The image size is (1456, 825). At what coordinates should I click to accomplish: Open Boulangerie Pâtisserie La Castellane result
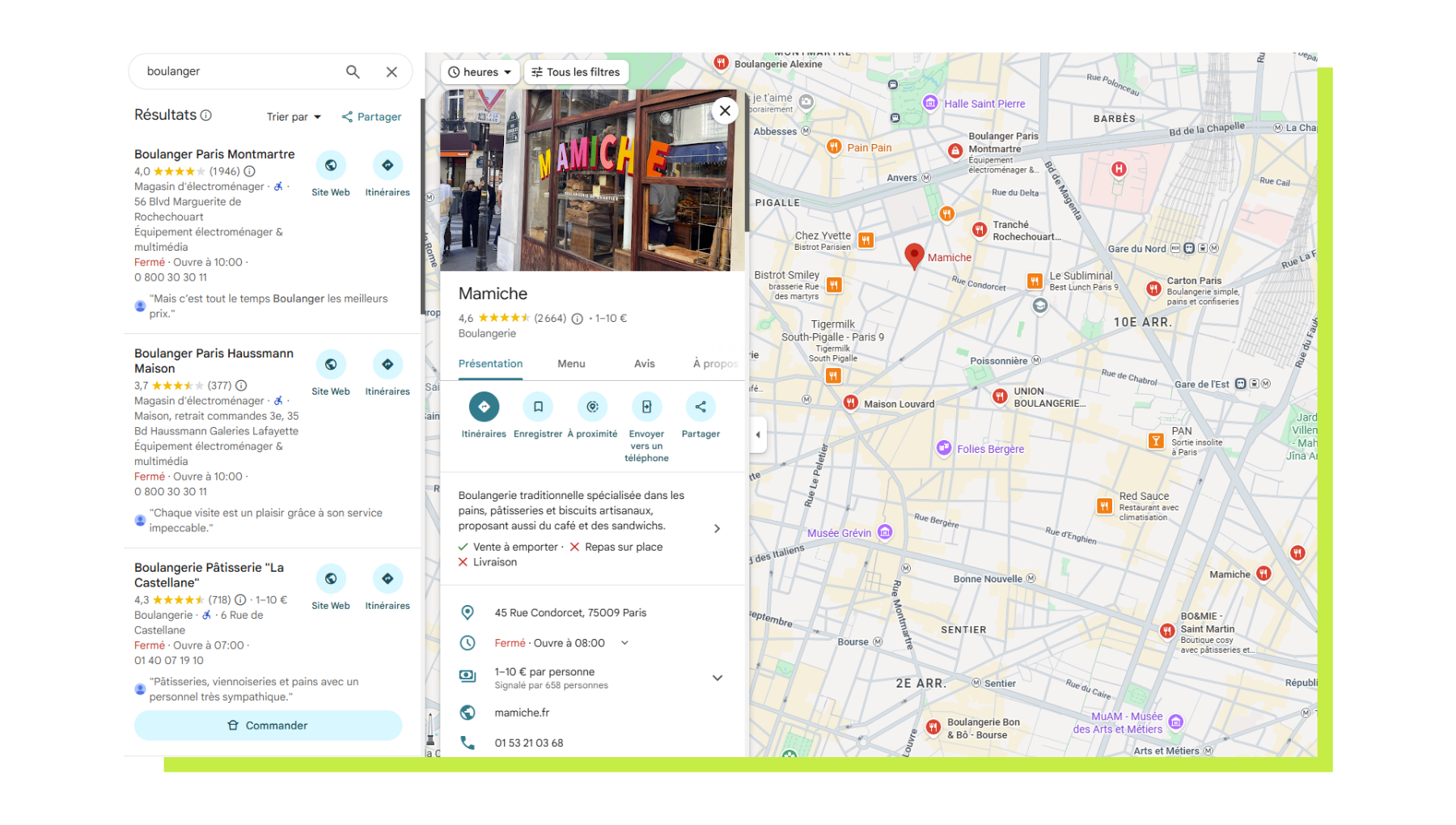pos(209,575)
